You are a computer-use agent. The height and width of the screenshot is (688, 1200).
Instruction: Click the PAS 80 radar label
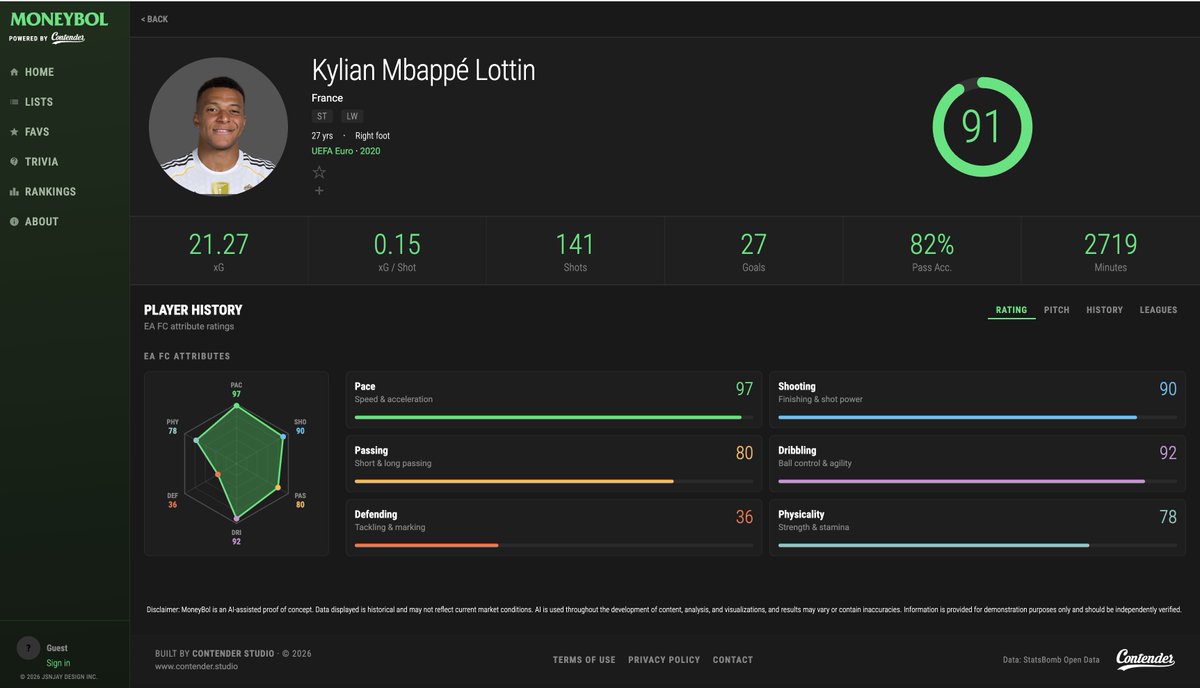[x=299, y=500]
